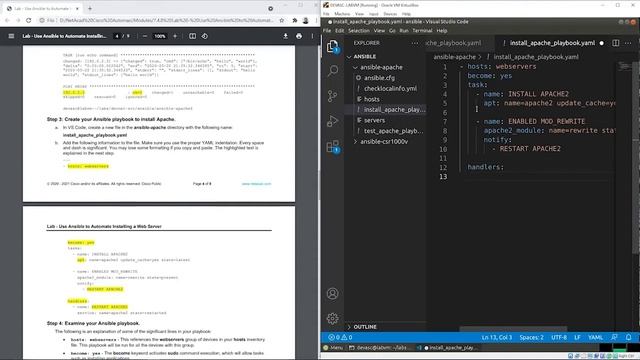Open a new Chrome tab
640x360 pixels.
click(90, 8)
